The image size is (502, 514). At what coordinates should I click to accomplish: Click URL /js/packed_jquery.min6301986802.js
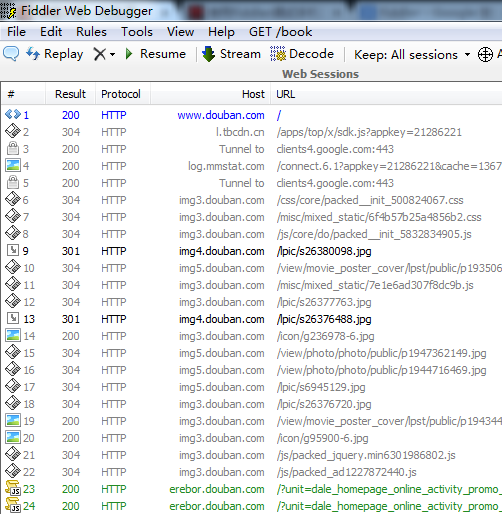pos(366,455)
